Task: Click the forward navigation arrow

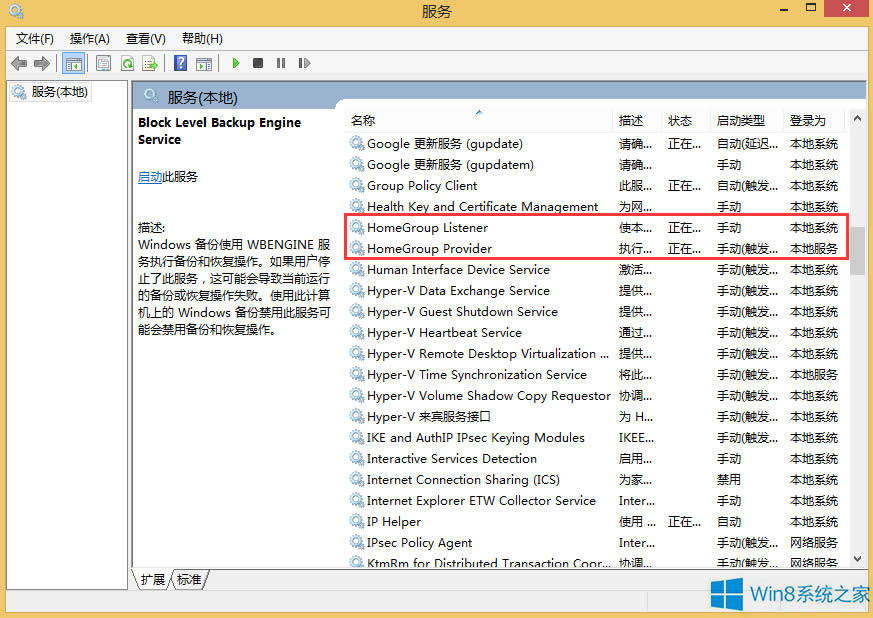Action: (x=40, y=63)
